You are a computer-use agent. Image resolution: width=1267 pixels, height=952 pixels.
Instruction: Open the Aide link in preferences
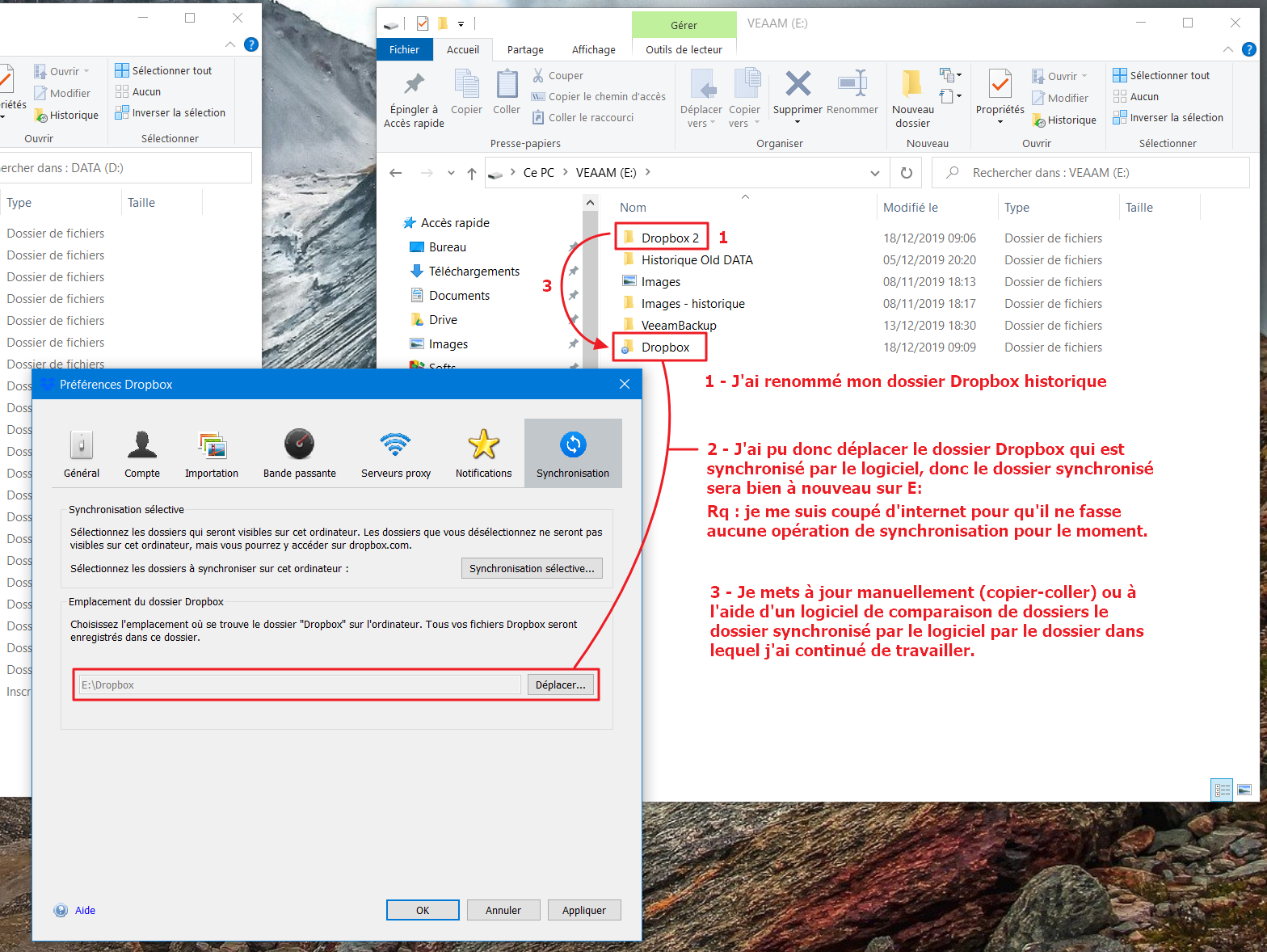click(x=85, y=910)
